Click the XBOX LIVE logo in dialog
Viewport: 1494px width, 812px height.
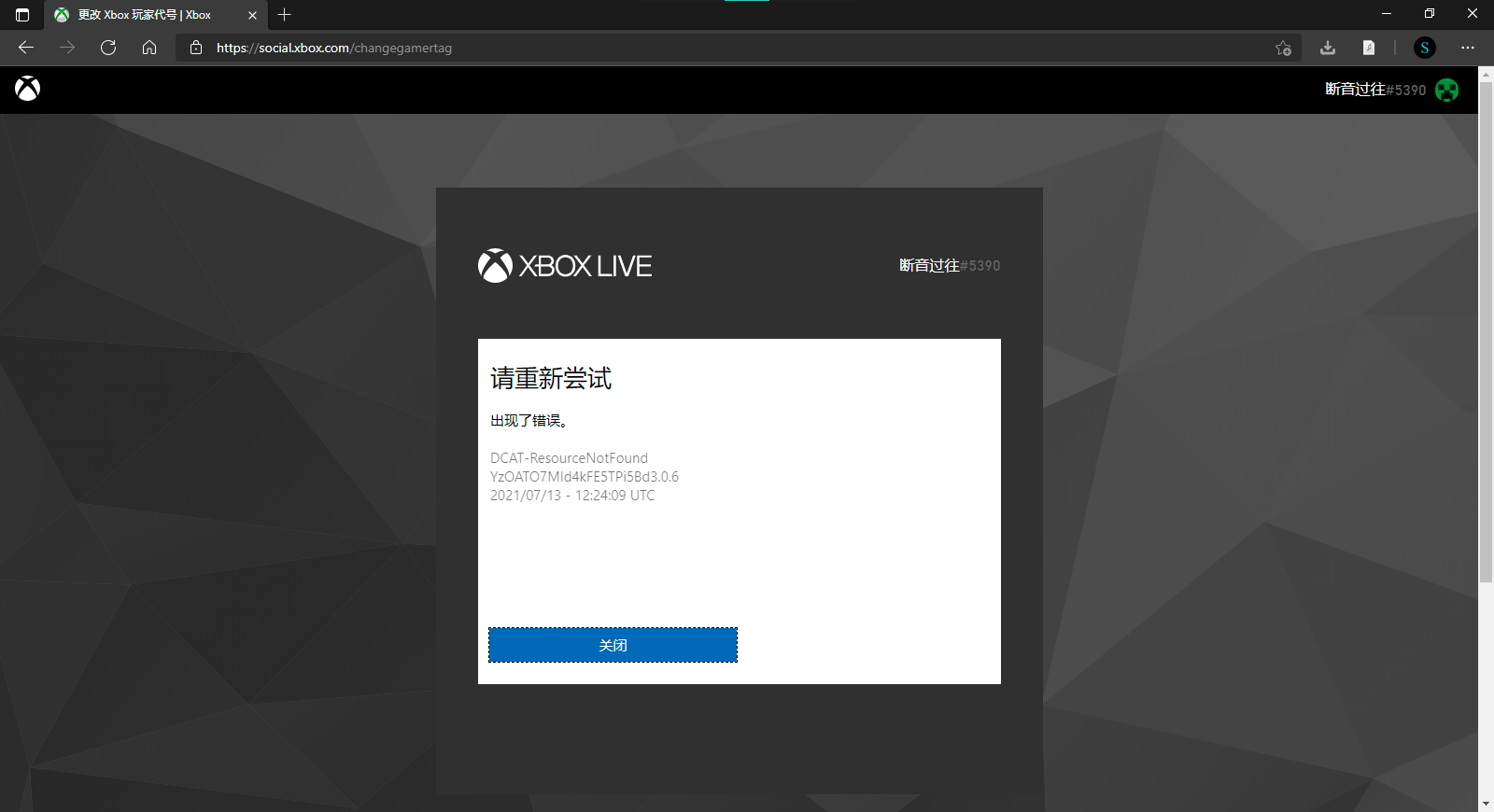(x=565, y=266)
